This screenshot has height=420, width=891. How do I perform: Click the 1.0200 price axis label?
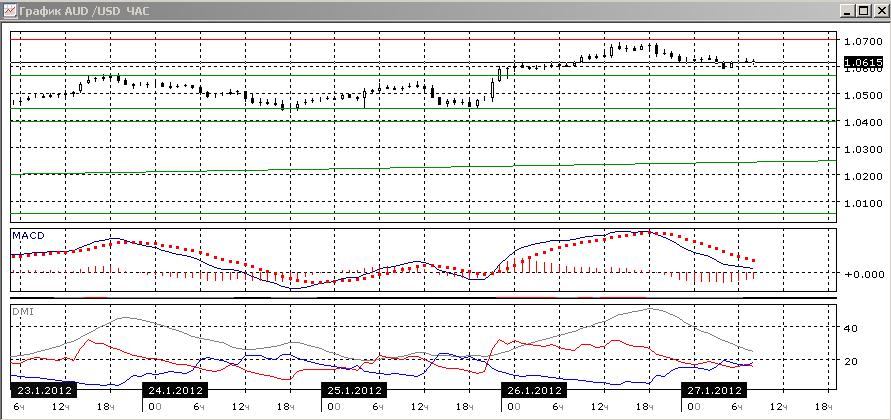[x=863, y=176]
